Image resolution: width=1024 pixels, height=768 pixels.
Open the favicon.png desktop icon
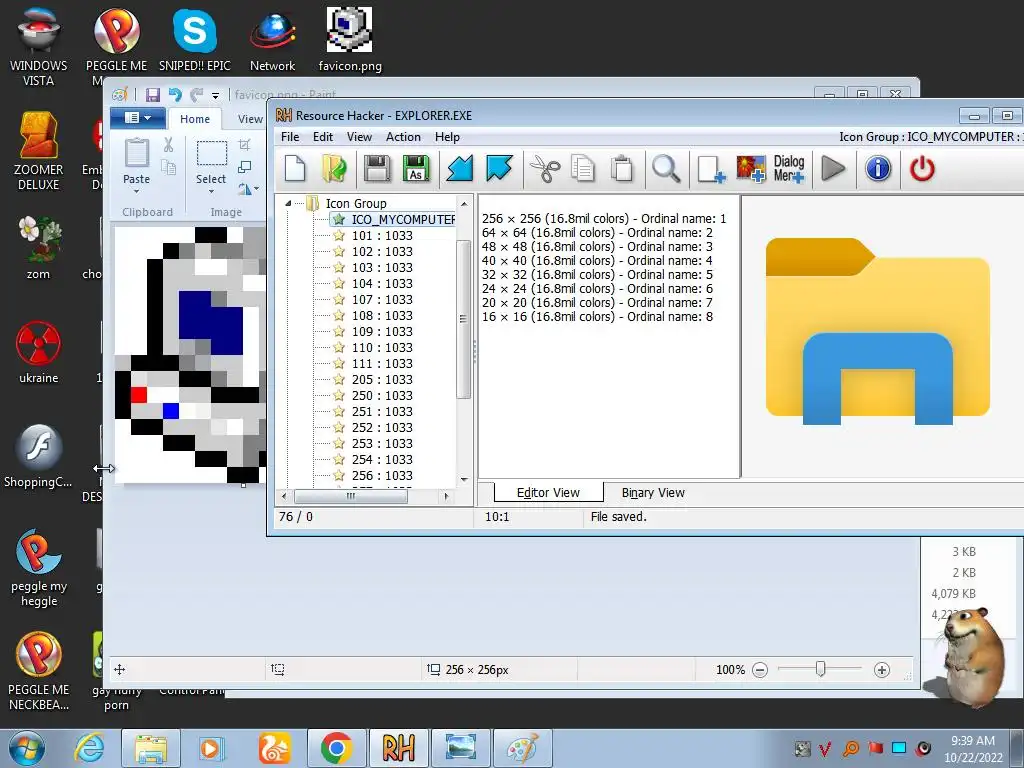349,39
